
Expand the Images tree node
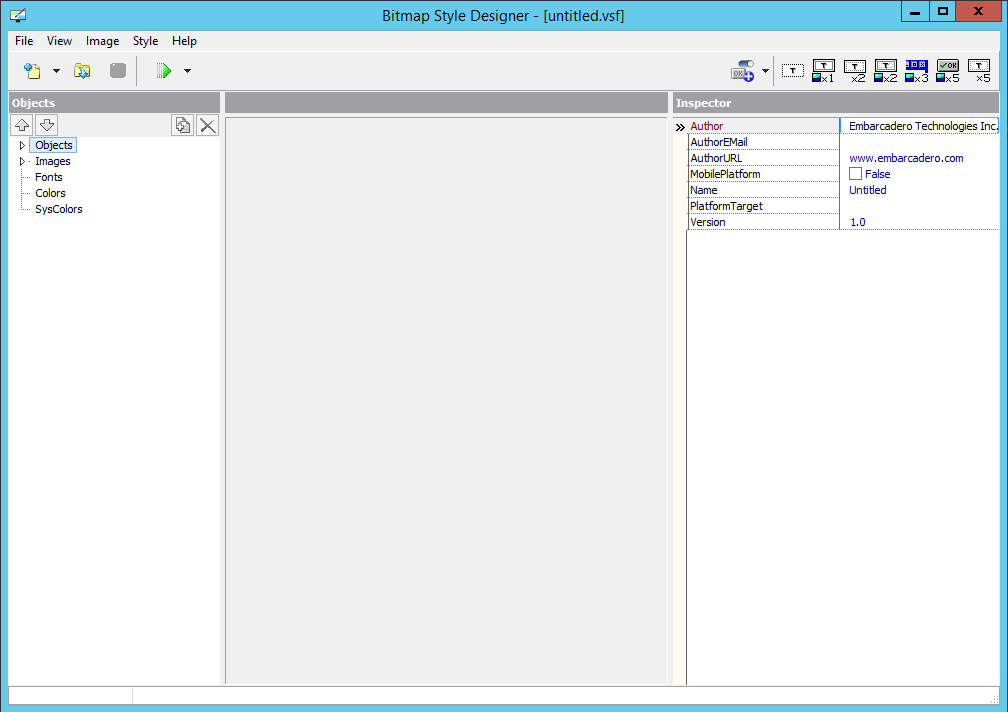tap(22, 161)
